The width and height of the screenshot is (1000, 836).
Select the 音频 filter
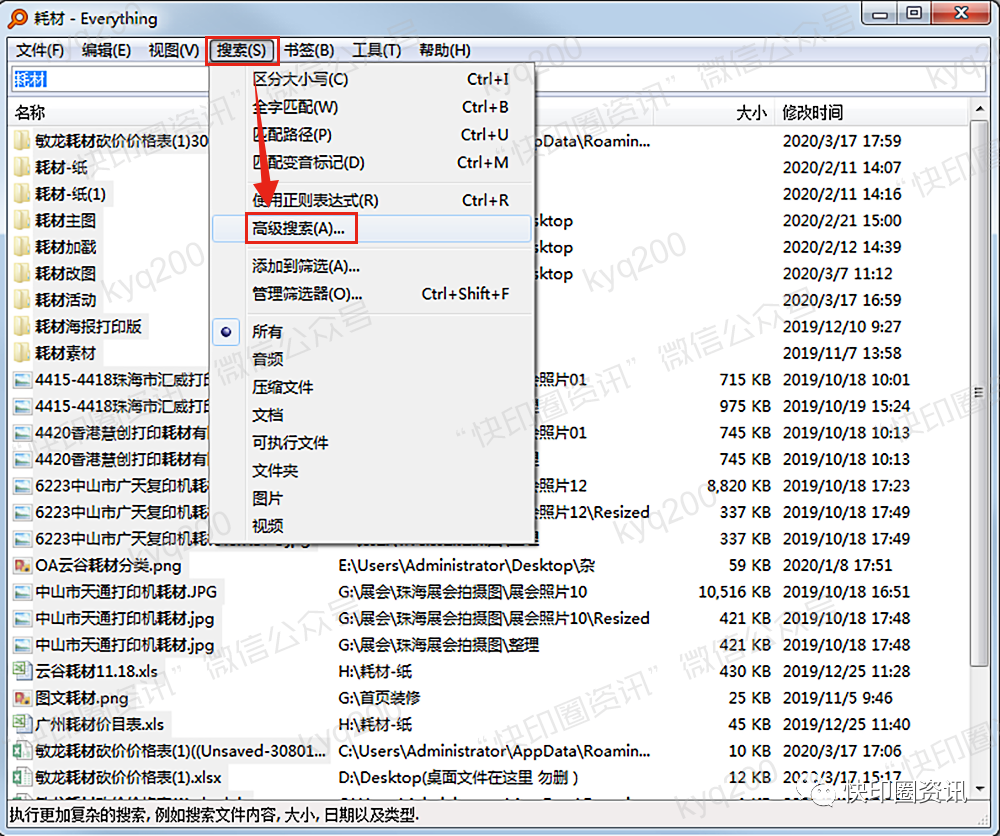tap(372, 360)
